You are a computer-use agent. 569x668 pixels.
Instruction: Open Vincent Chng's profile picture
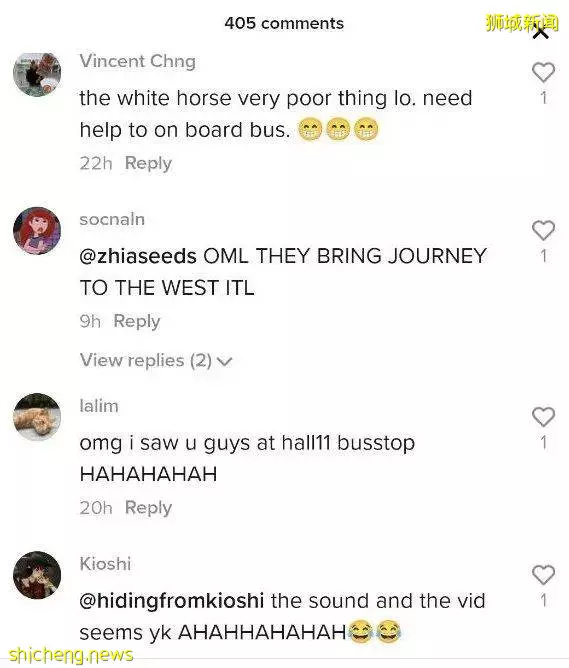(x=37, y=75)
